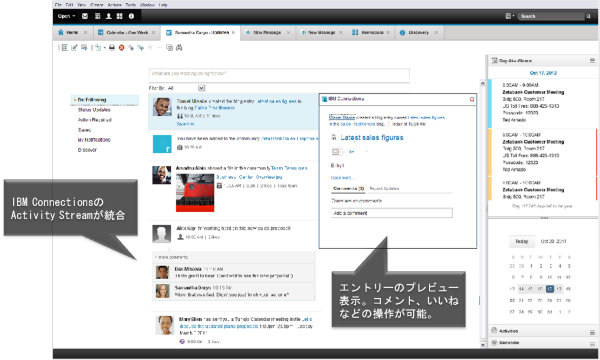Switch to Comments tab in preview popup
Image resolution: width=600 pixels, height=360 pixels.
[348, 189]
